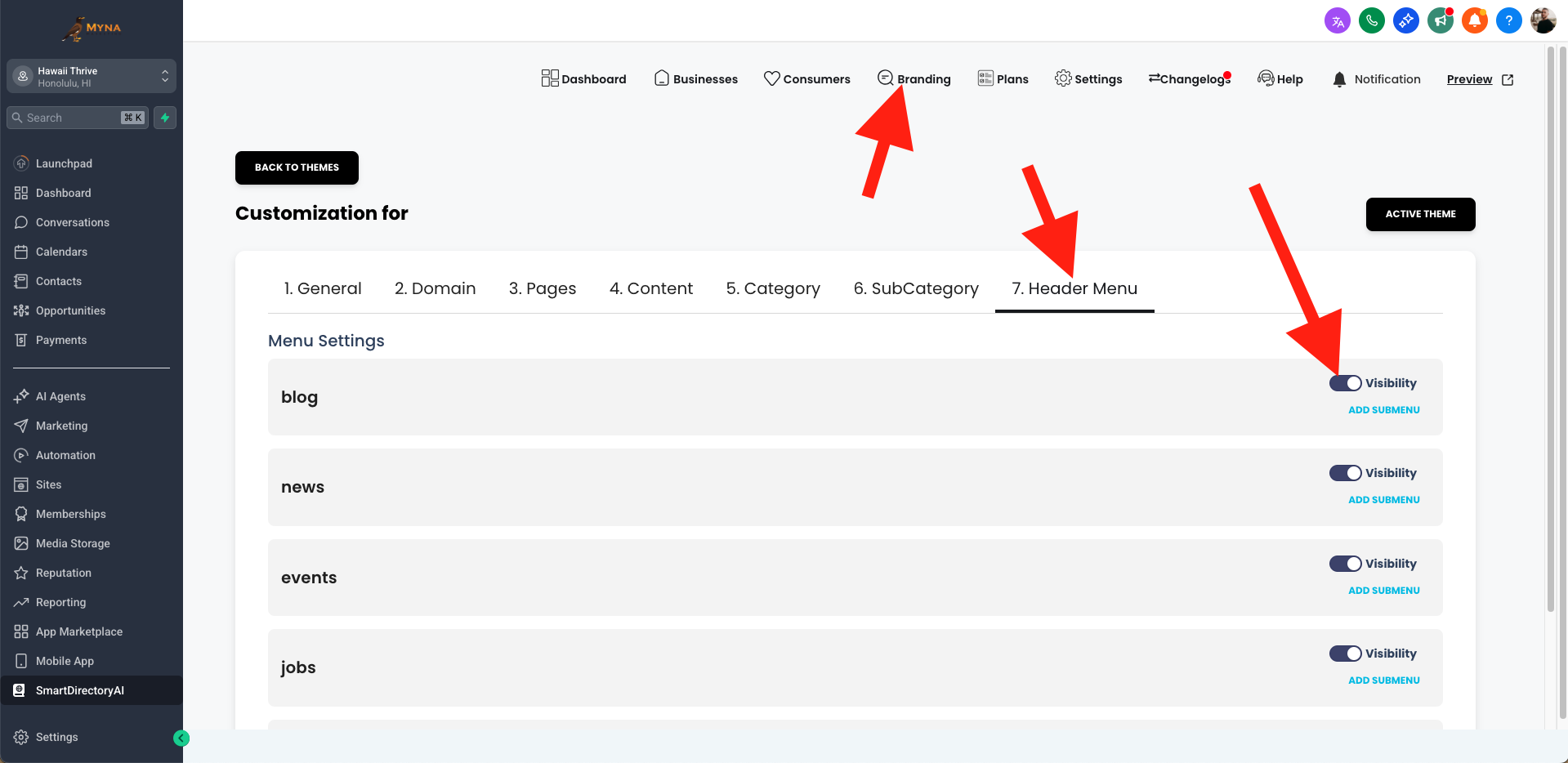Select the 7. Header Menu tab
Screen dimensions: 1568x763
click(1074, 288)
